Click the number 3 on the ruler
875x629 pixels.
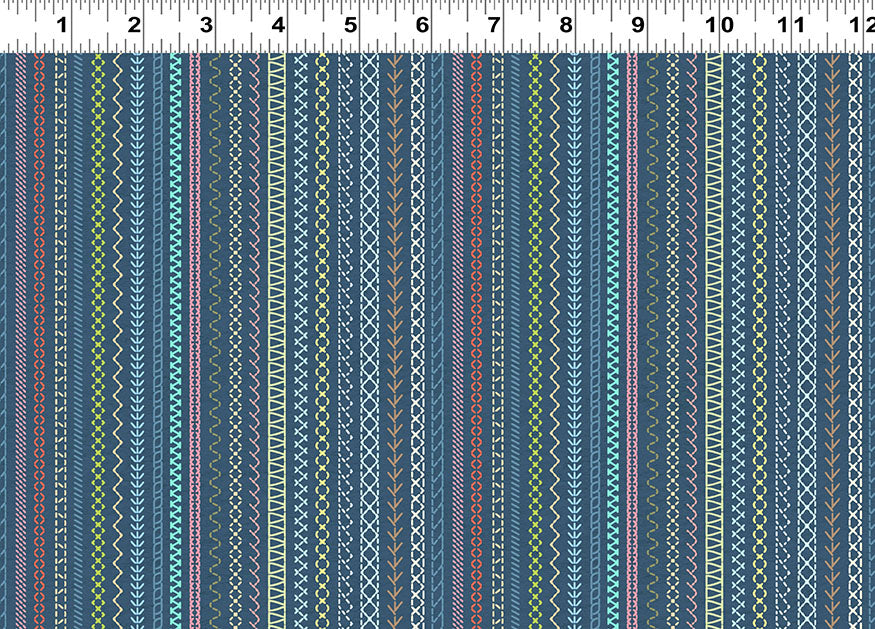pyautogui.click(x=205, y=24)
